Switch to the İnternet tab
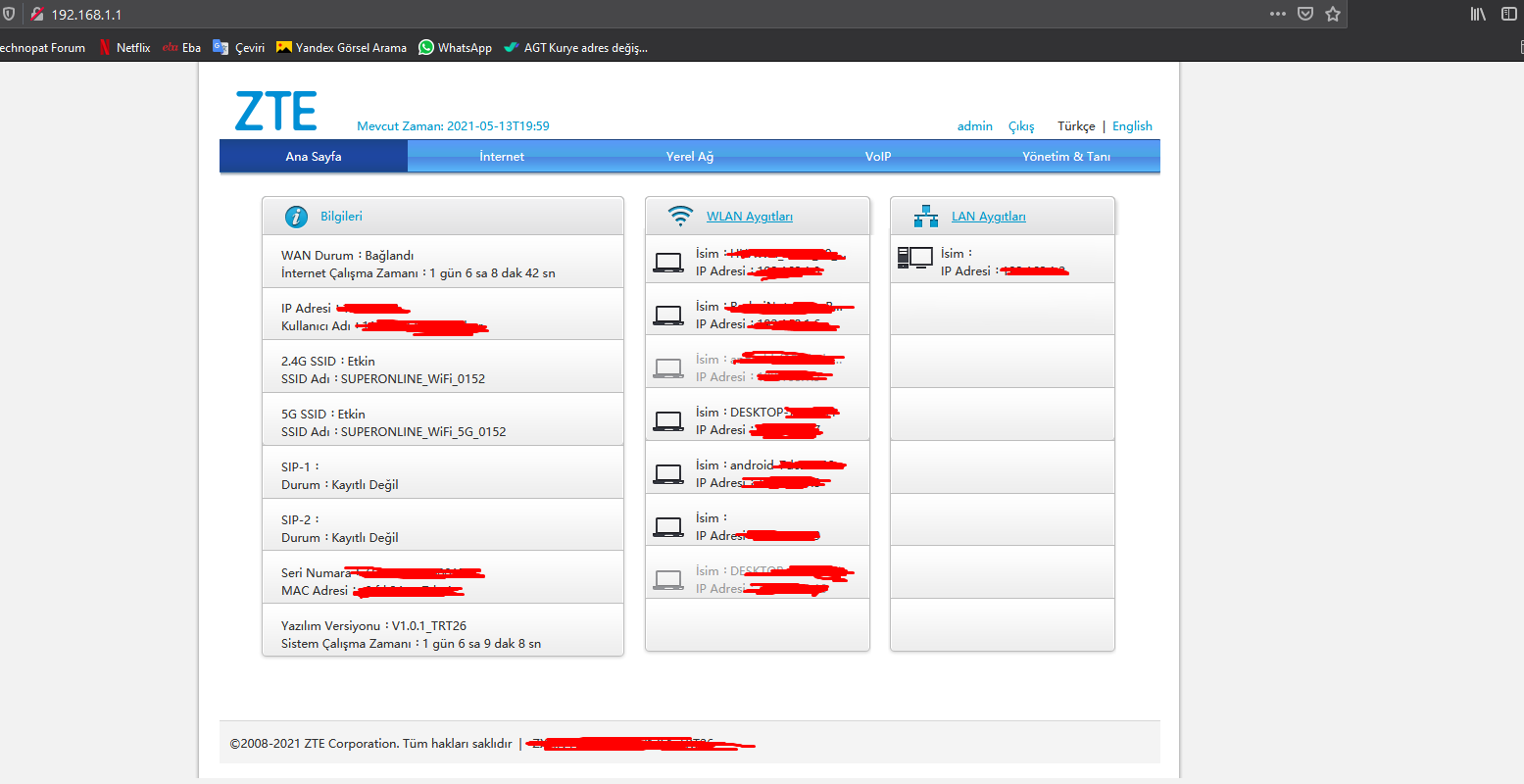 click(502, 157)
